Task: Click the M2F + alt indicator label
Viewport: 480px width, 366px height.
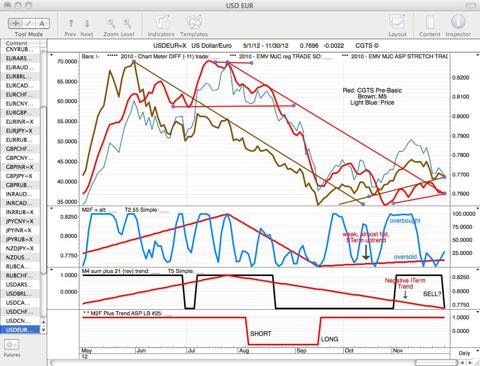Action: [94, 210]
